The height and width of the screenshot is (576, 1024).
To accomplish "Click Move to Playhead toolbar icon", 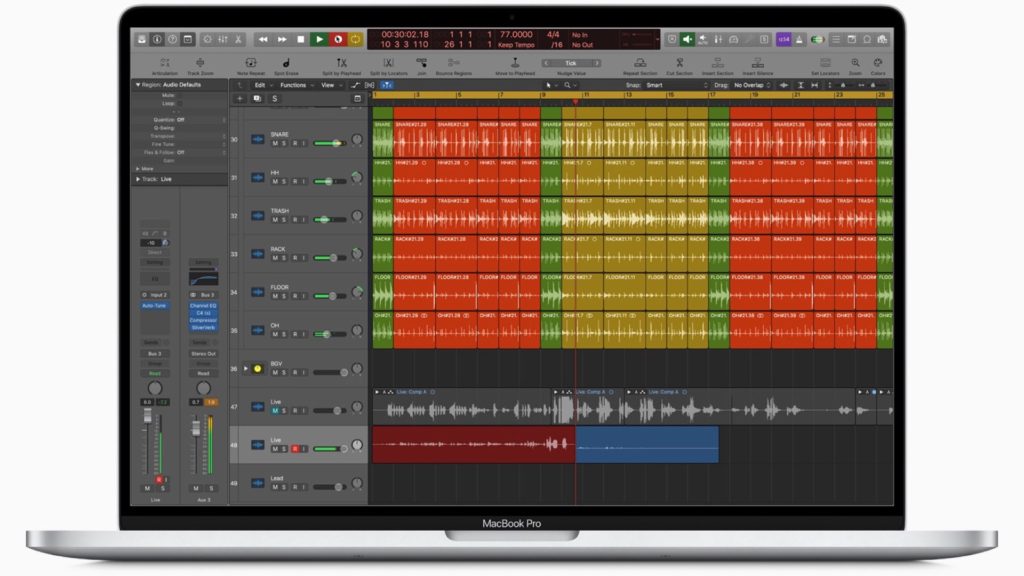I will click(x=515, y=63).
